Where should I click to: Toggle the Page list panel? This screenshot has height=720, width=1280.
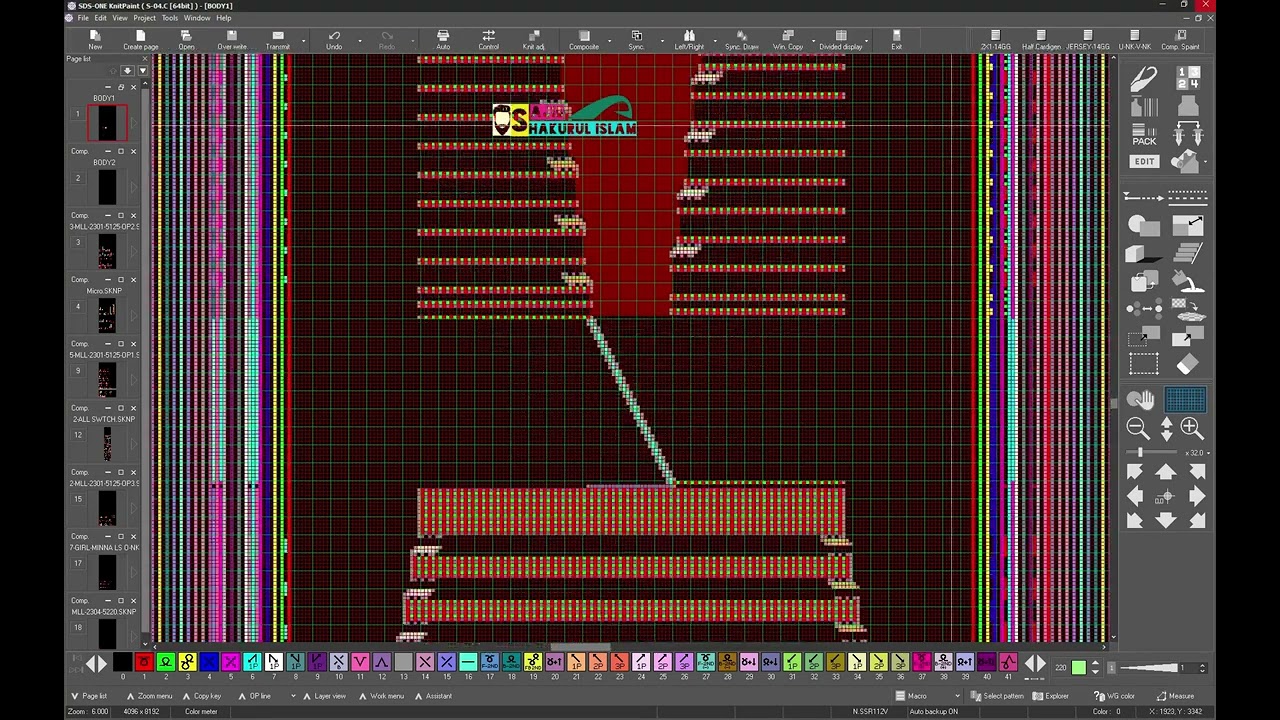89,696
